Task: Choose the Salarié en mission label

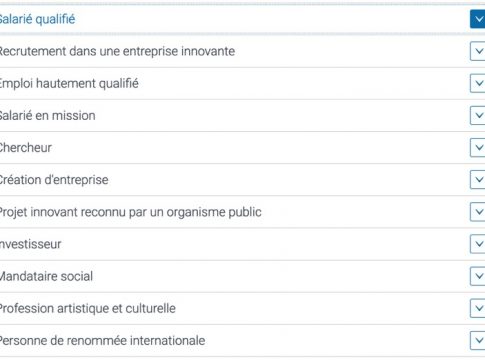Action: pos(47,115)
